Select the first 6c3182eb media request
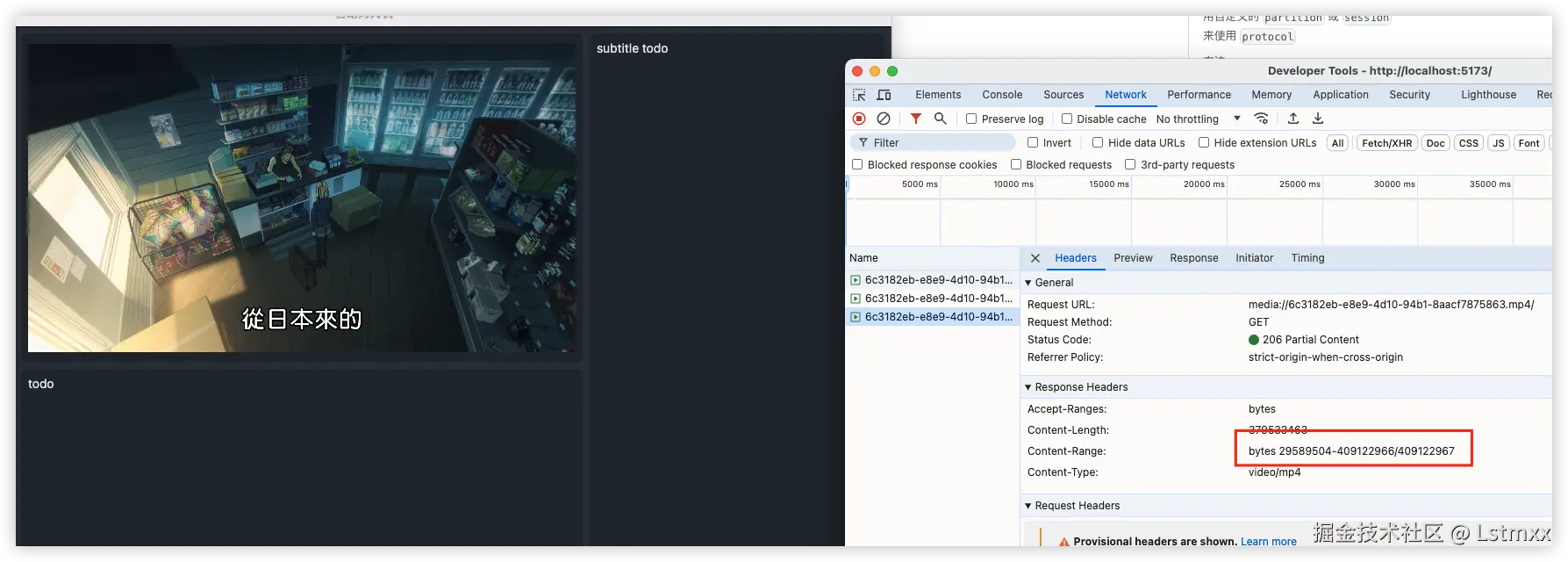The height and width of the screenshot is (562, 1568). pyautogui.click(x=932, y=280)
